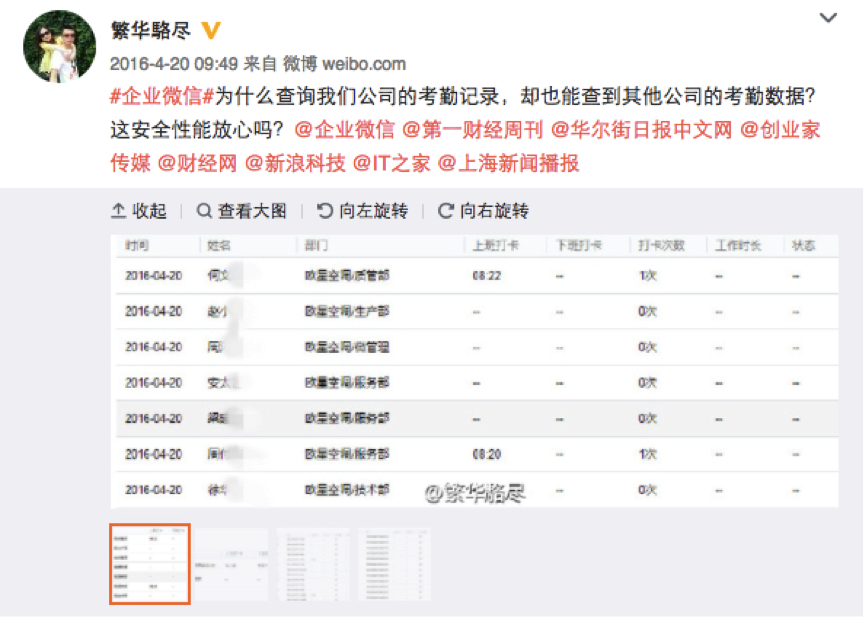Click the 部门 column header
The width and height of the screenshot is (864, 617).
pyautogui.click(x=316, y=246)
